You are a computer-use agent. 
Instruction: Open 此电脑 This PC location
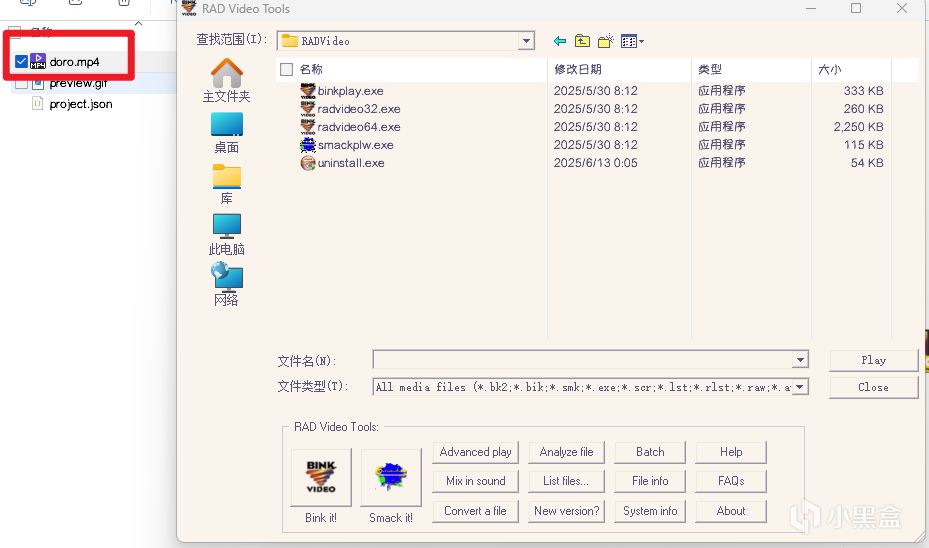coord(226,235)
